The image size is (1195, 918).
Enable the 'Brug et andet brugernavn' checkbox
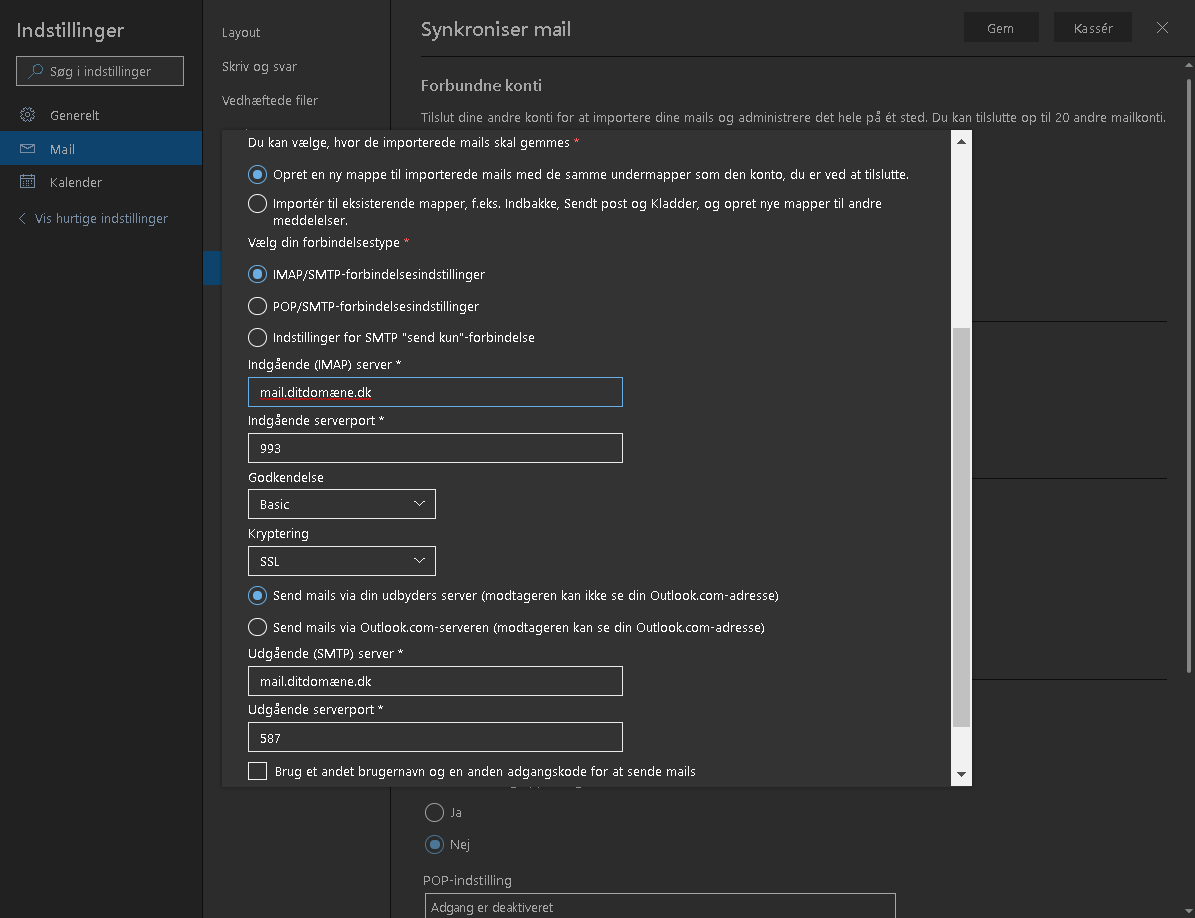coord(258,771)
